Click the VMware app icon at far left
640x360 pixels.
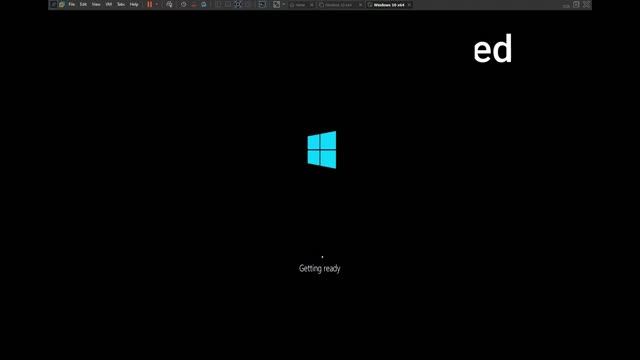(x=53, y=4)
